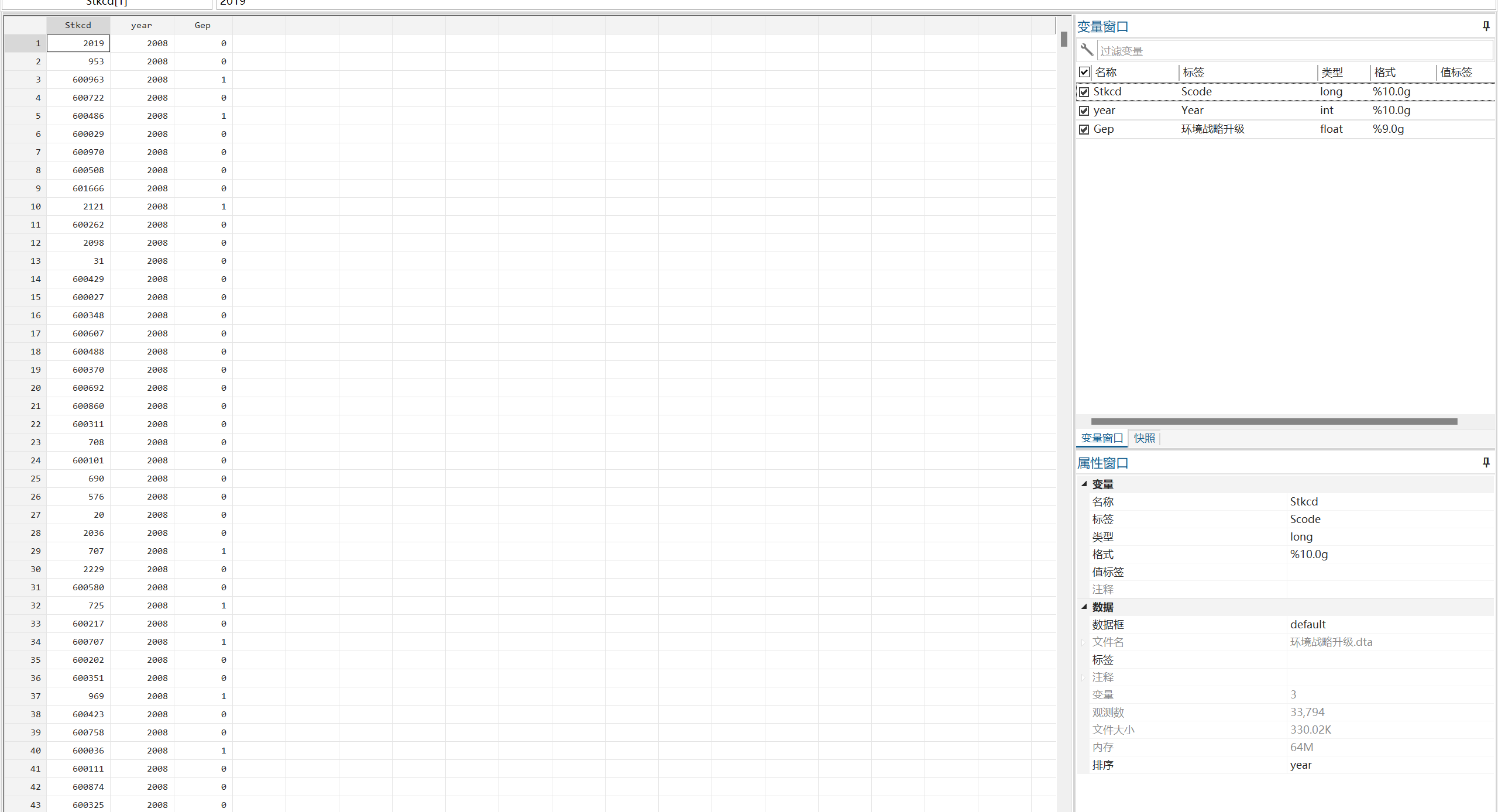1498x812 pixels.
Task: Pin the 属性窗口 properties panel
Action: coord(1486,463)
